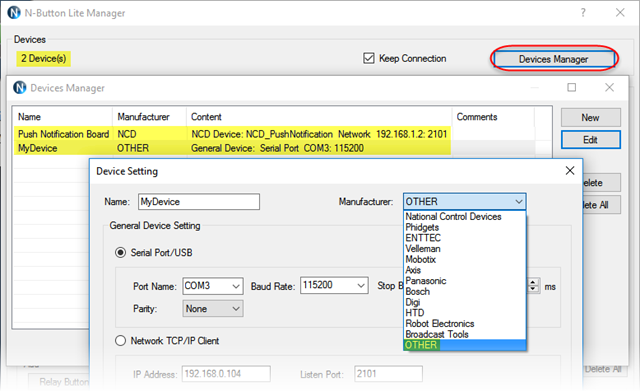Click the Delete All button in Devices Manager
Screen dimensions: 640x392
[602, 205]
